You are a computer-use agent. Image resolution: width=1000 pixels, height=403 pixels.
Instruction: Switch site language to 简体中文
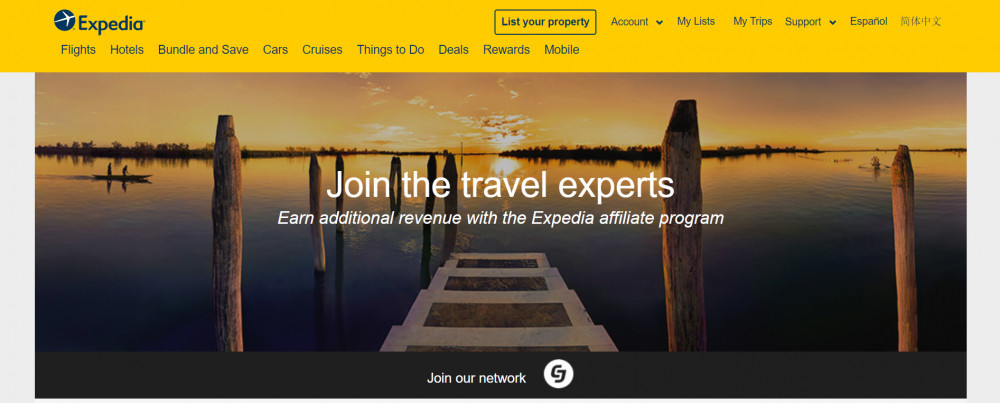[921, 22]
